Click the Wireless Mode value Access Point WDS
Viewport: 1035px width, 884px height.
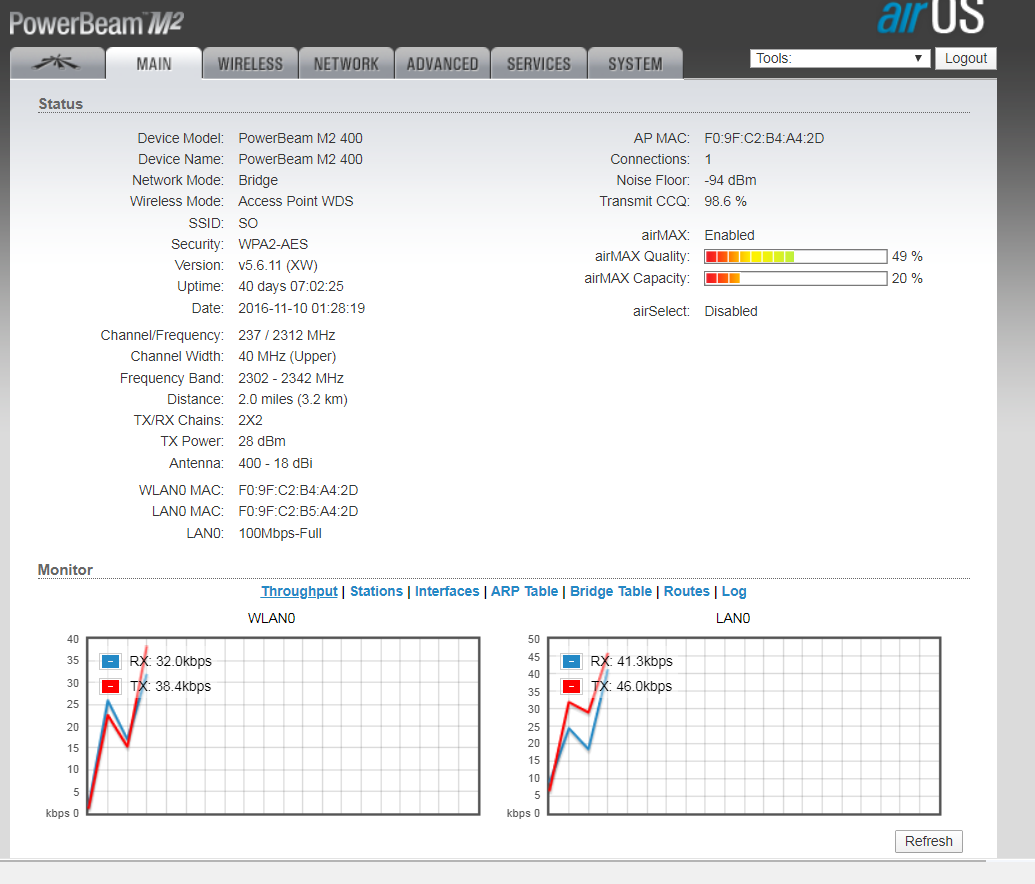pos(295,201)
